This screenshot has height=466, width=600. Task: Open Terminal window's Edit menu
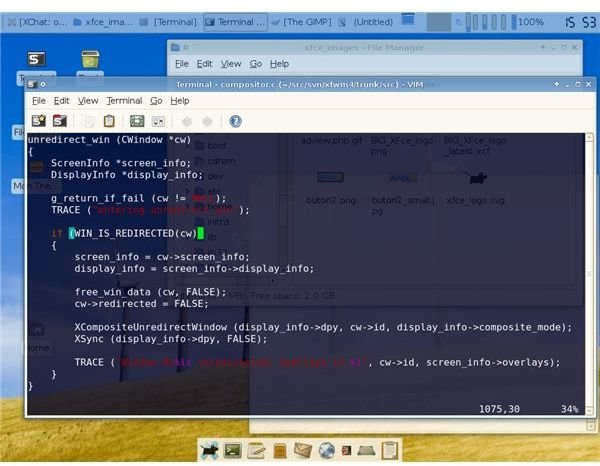(61, 101)
